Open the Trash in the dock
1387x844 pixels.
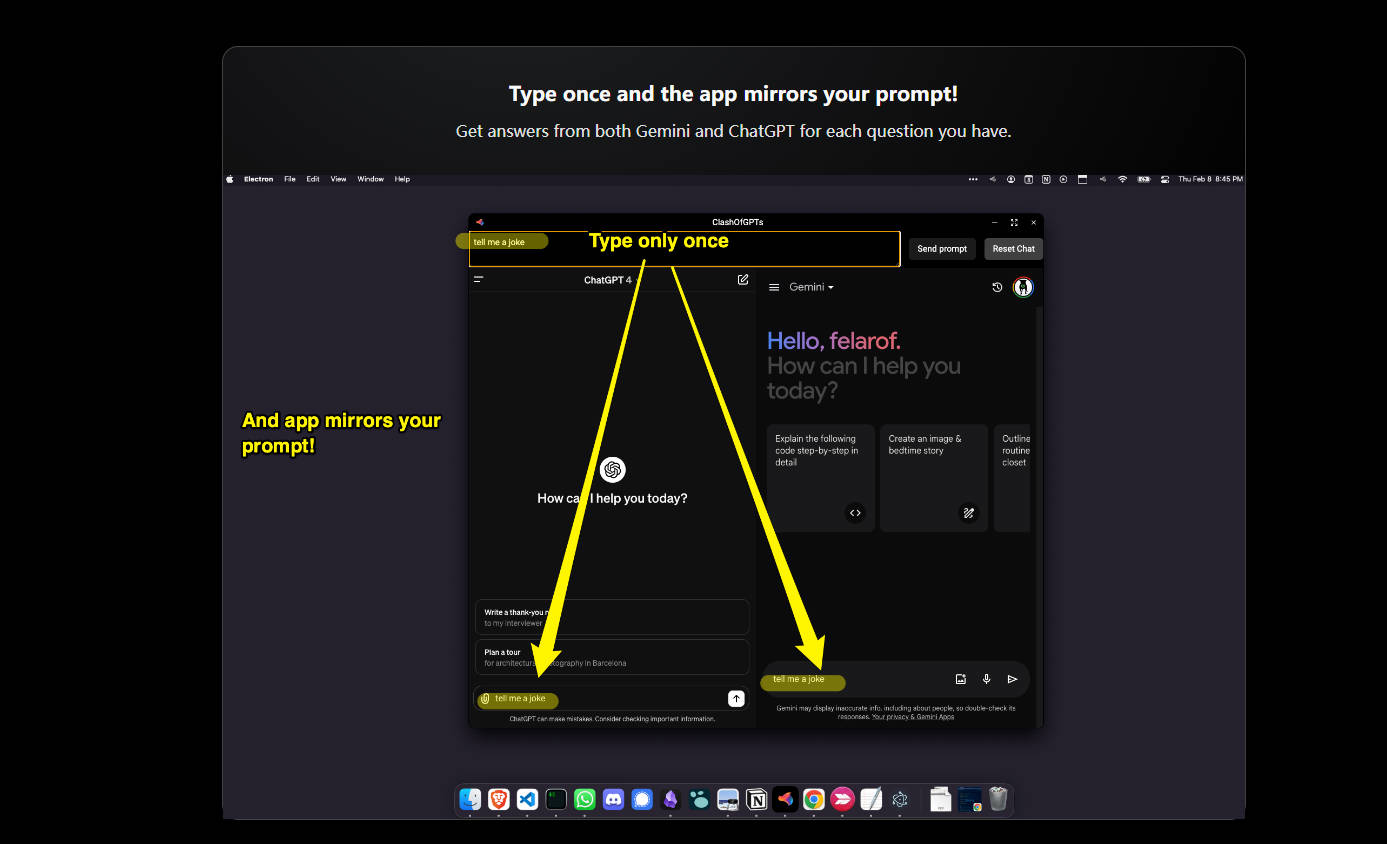(x=998, y=799)
